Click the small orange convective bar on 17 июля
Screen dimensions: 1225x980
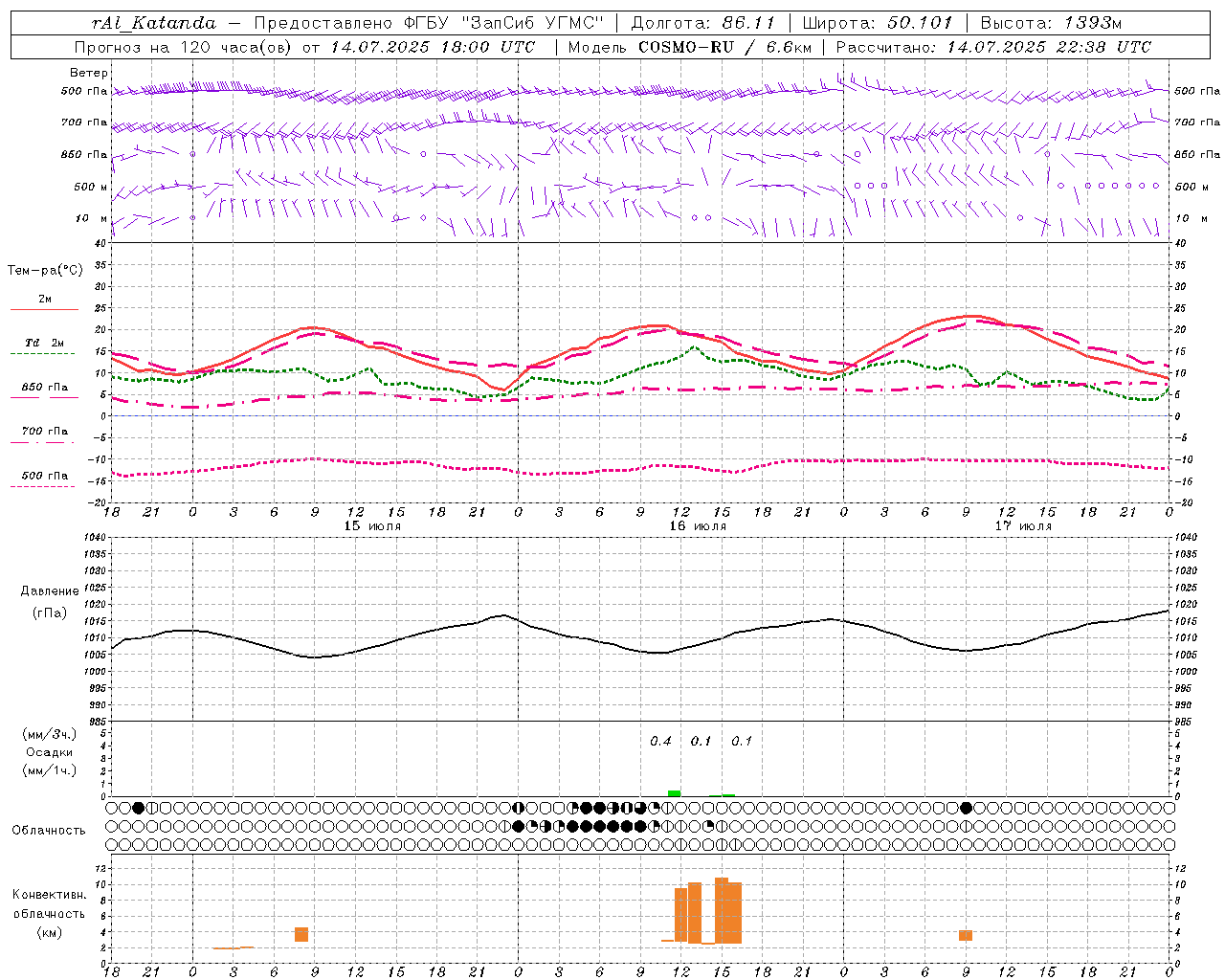pyautogui.click(x=966, y=935)
